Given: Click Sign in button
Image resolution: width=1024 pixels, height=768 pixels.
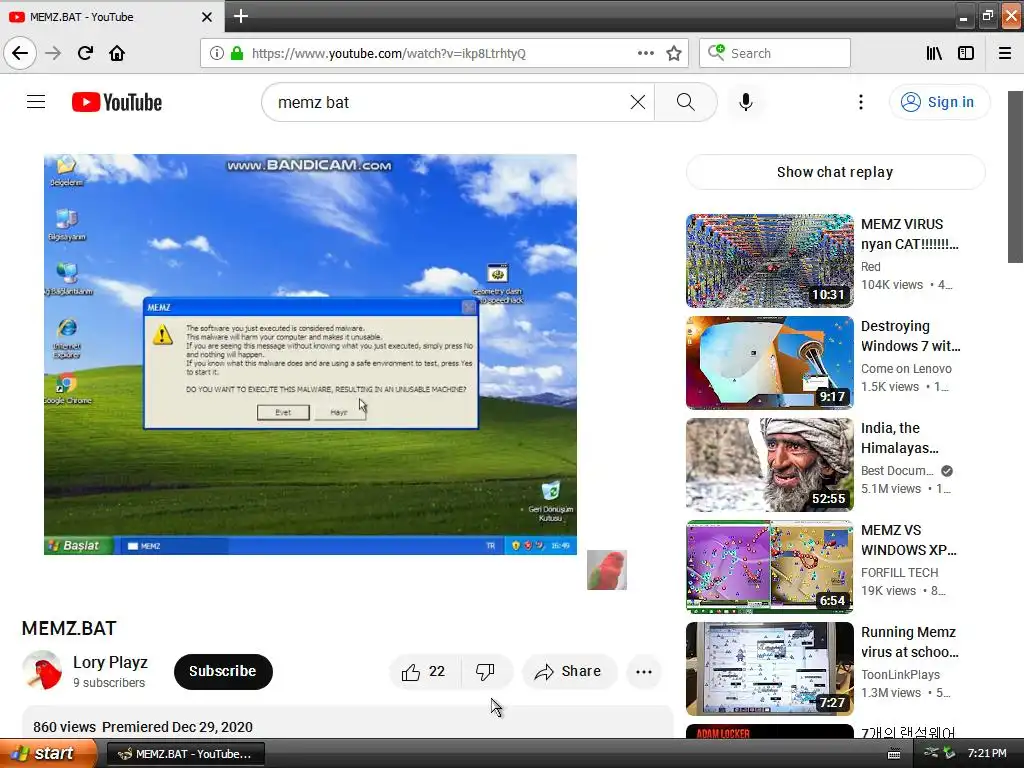Looking at the screenshot, I should pyautogui.click(x=939, y=102).
